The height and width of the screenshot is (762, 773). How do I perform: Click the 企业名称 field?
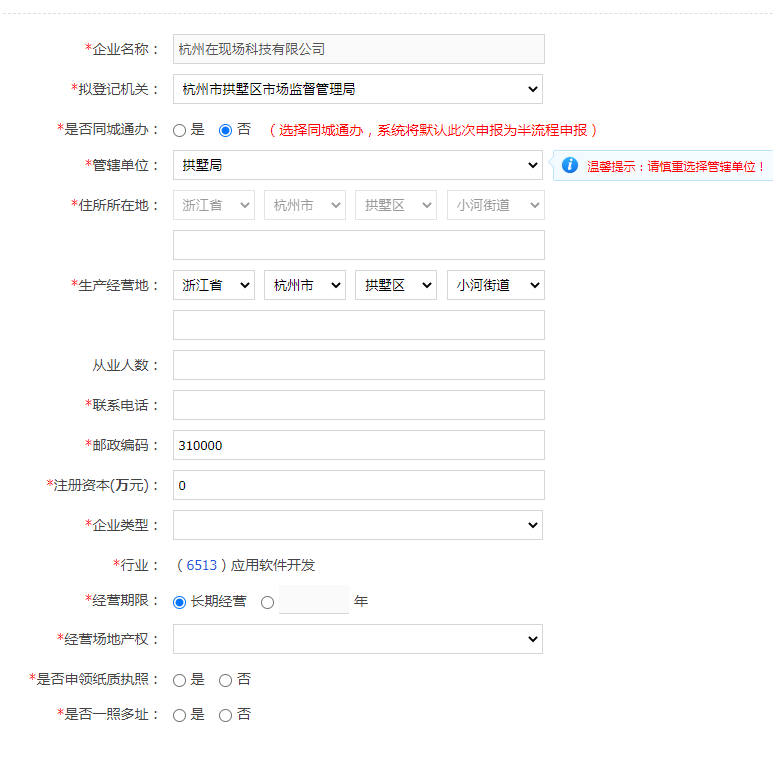[359, 49]
